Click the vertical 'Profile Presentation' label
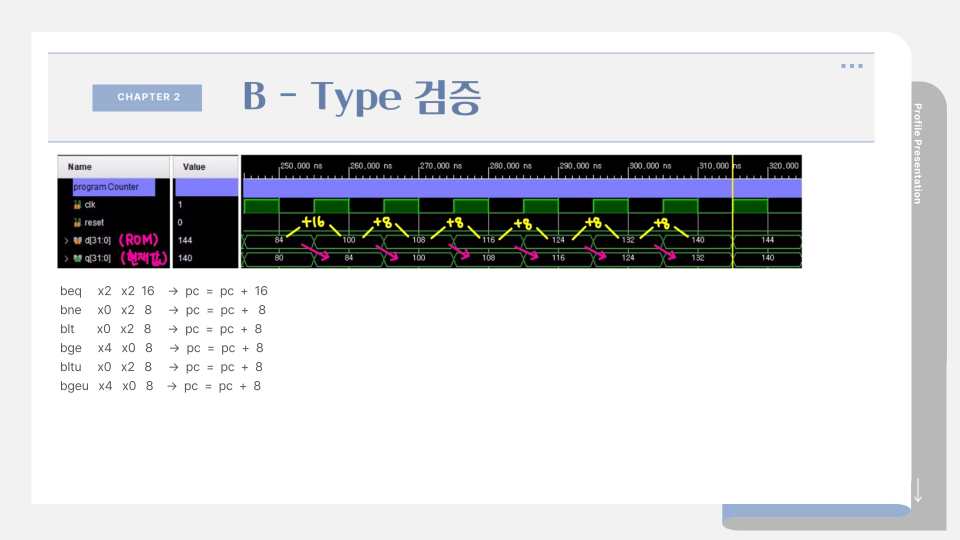This screenshot has height=540, width=960. 917,154
